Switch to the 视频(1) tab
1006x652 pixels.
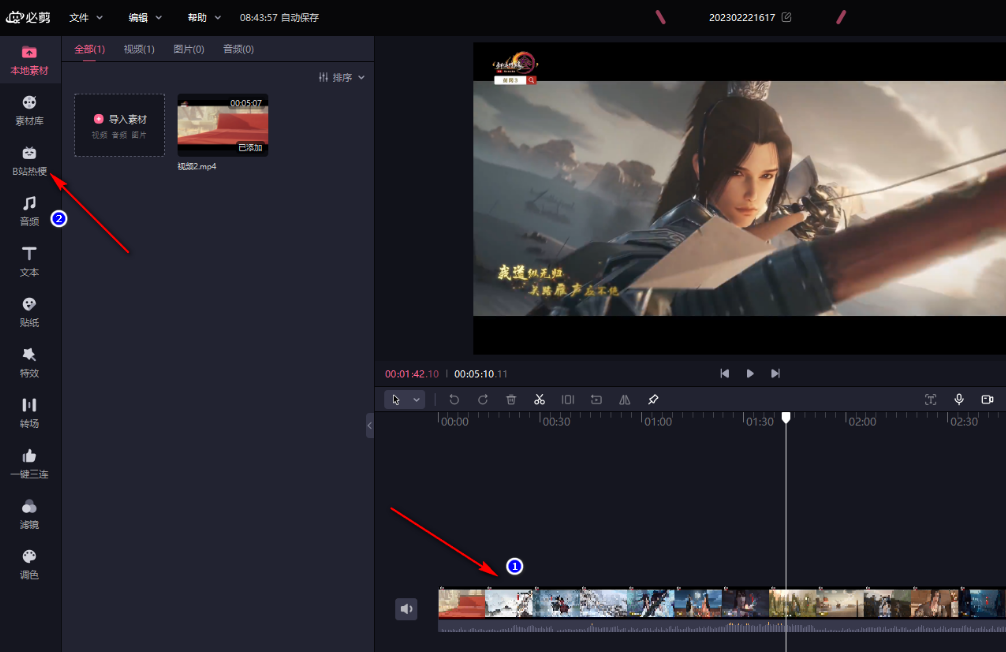(x=139, y=49)
